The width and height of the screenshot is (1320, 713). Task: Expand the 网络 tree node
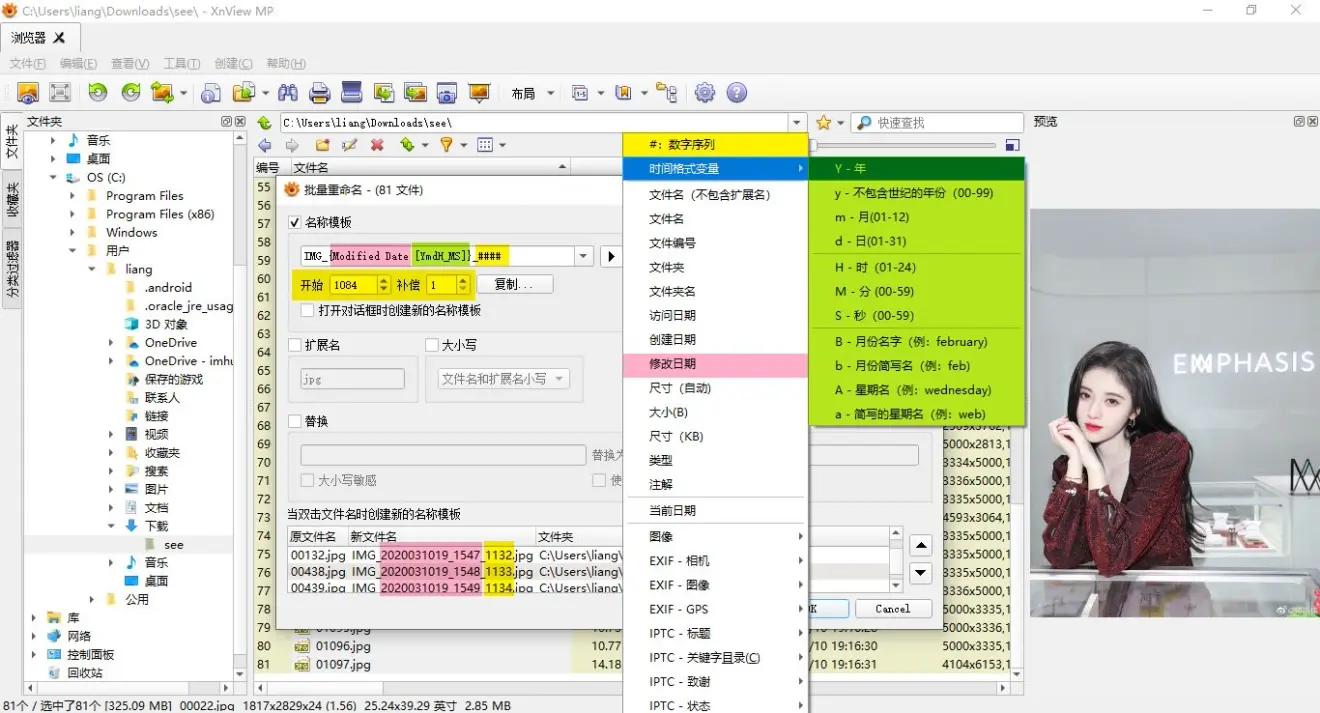pyautogui.click(x=34, y=636)
